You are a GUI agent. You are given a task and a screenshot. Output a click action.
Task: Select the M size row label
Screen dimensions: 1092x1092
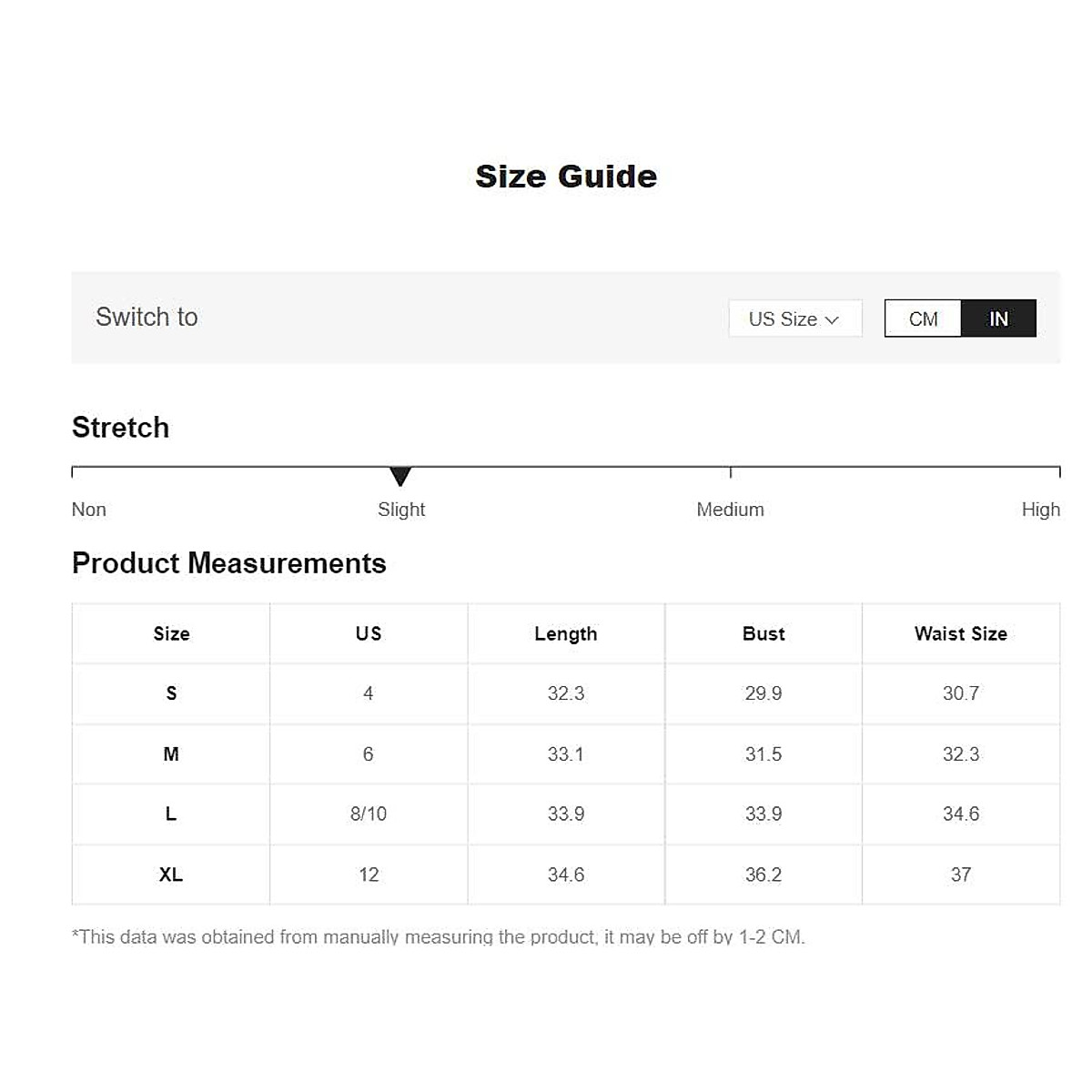pos(171,753)
